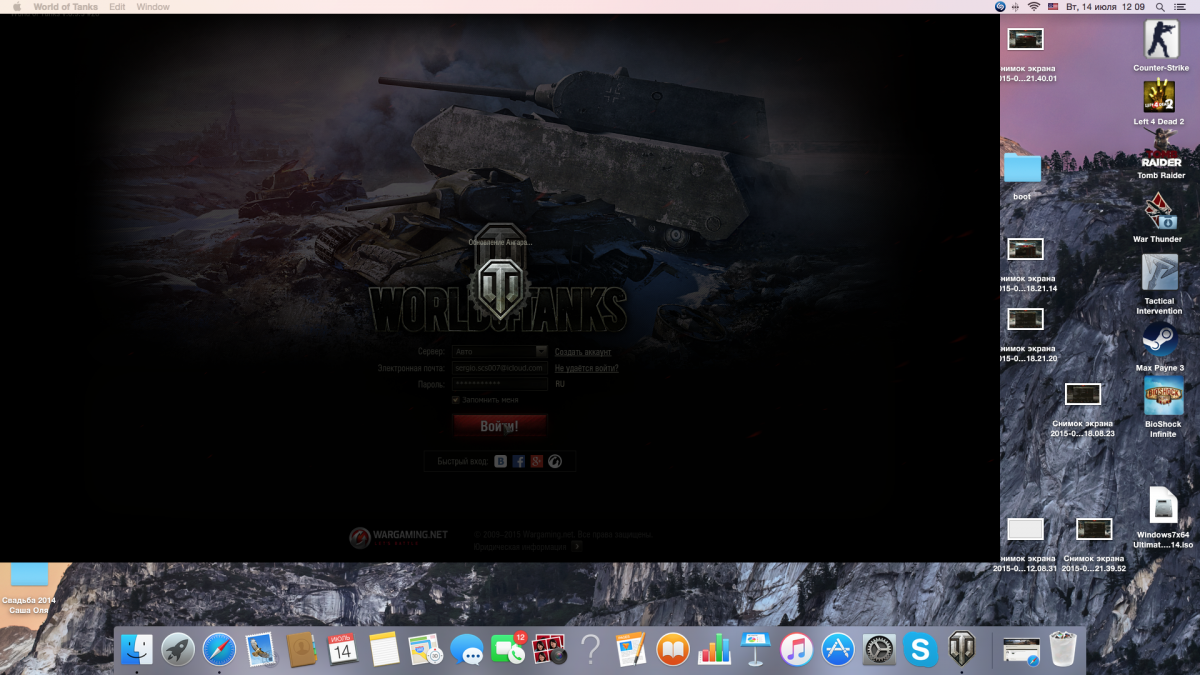Image resolution: width=1200 pixels, height=675 pixels.
Task: Click the red Войти! login button
Action: coord(500,426)
